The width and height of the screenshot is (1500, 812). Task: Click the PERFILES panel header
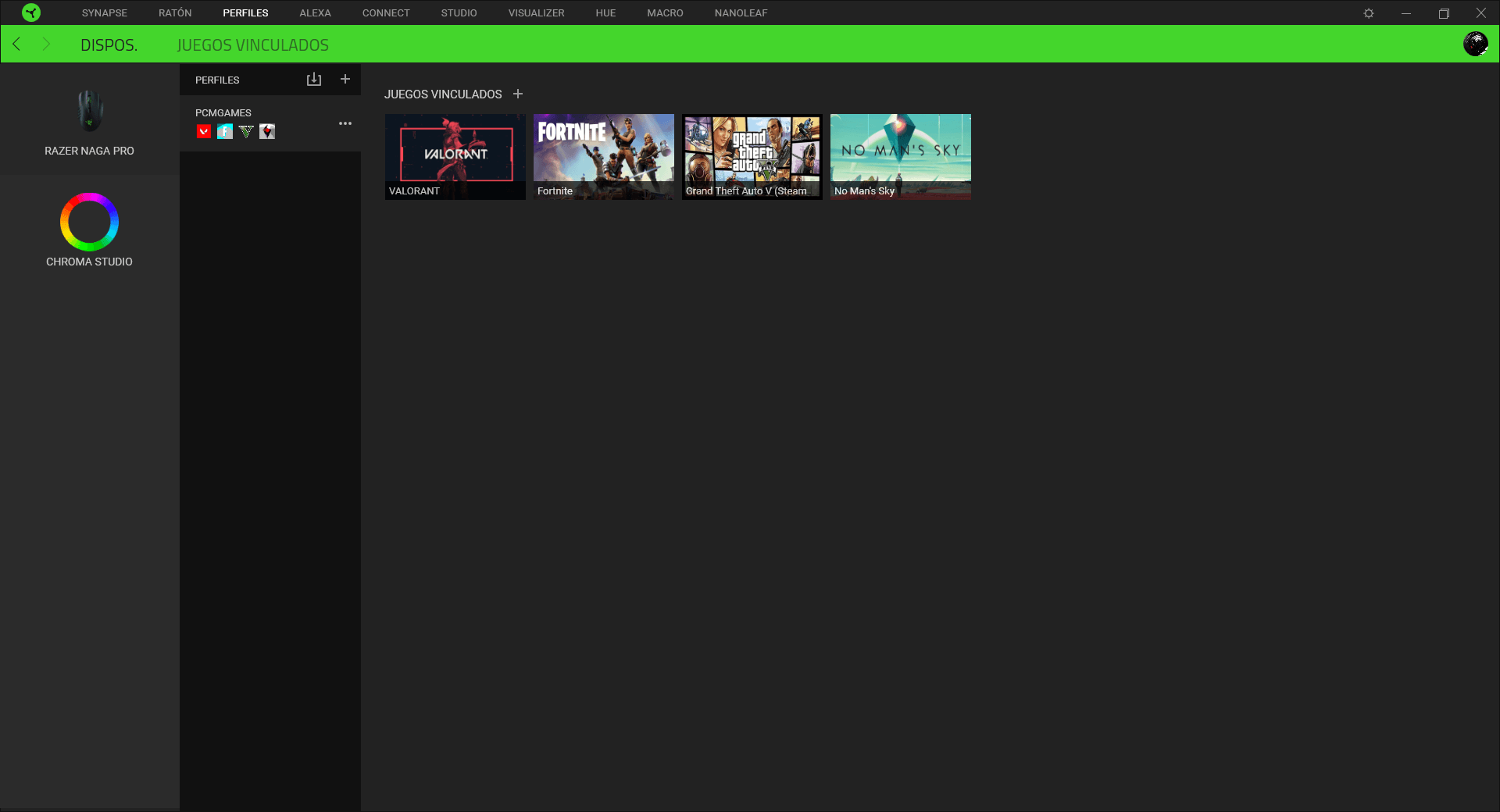pos(217,80)
